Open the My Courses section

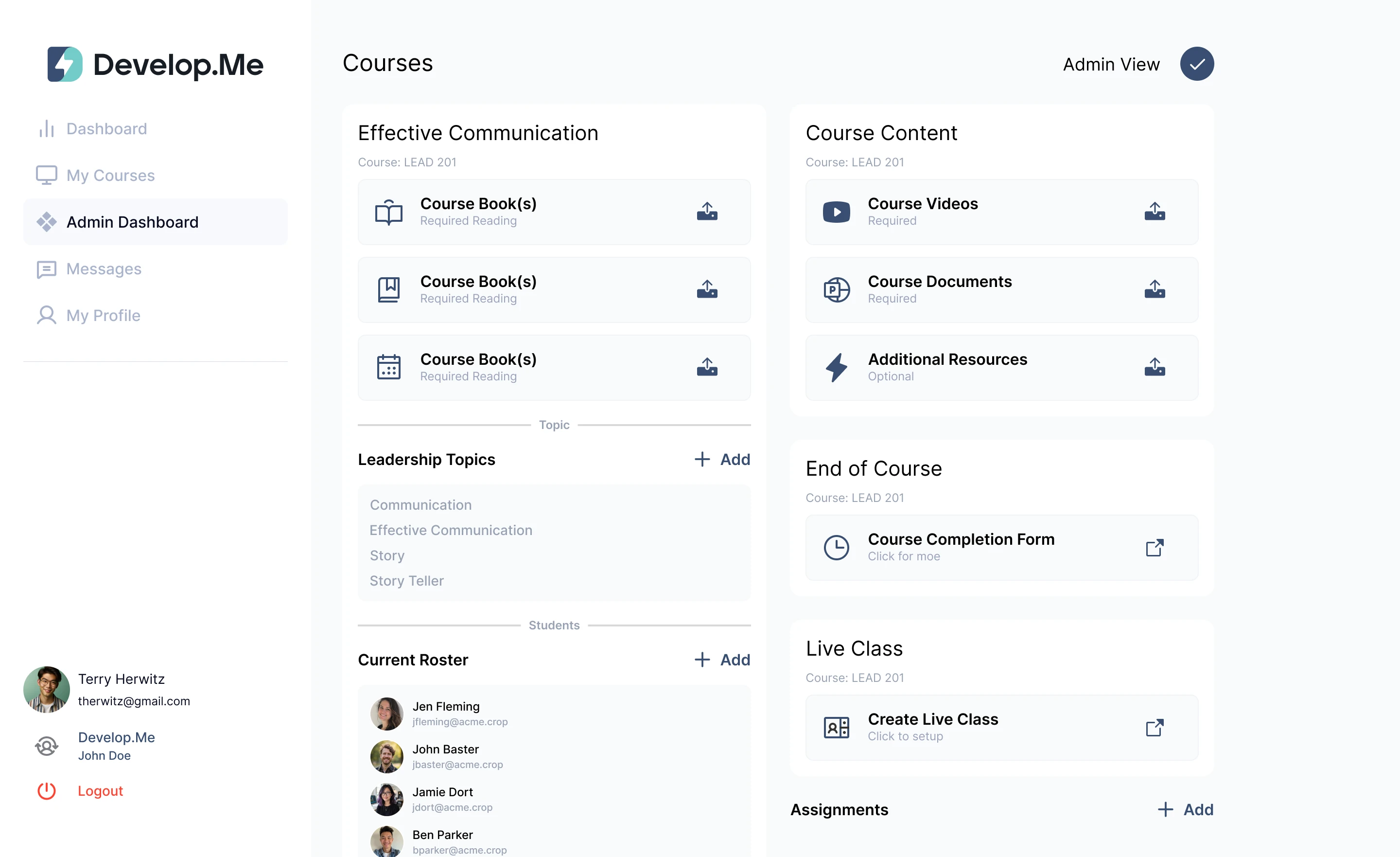pyautogui.click(x=110, y=175)
